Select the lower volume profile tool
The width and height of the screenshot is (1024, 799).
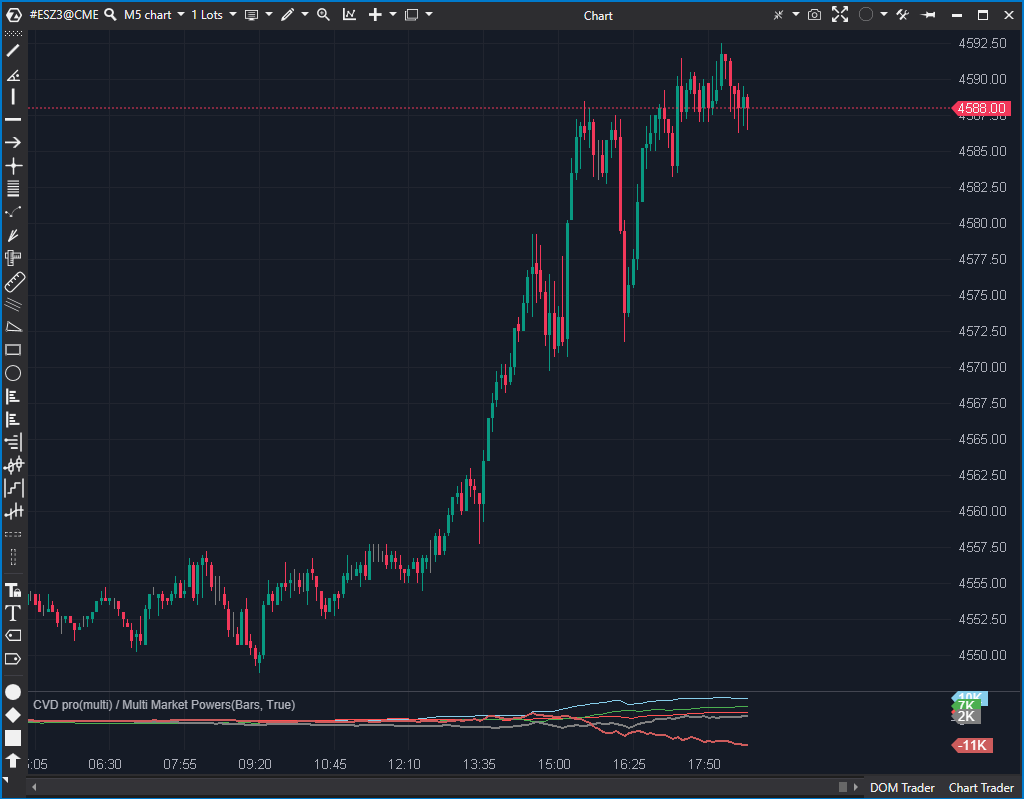[13, 419]
